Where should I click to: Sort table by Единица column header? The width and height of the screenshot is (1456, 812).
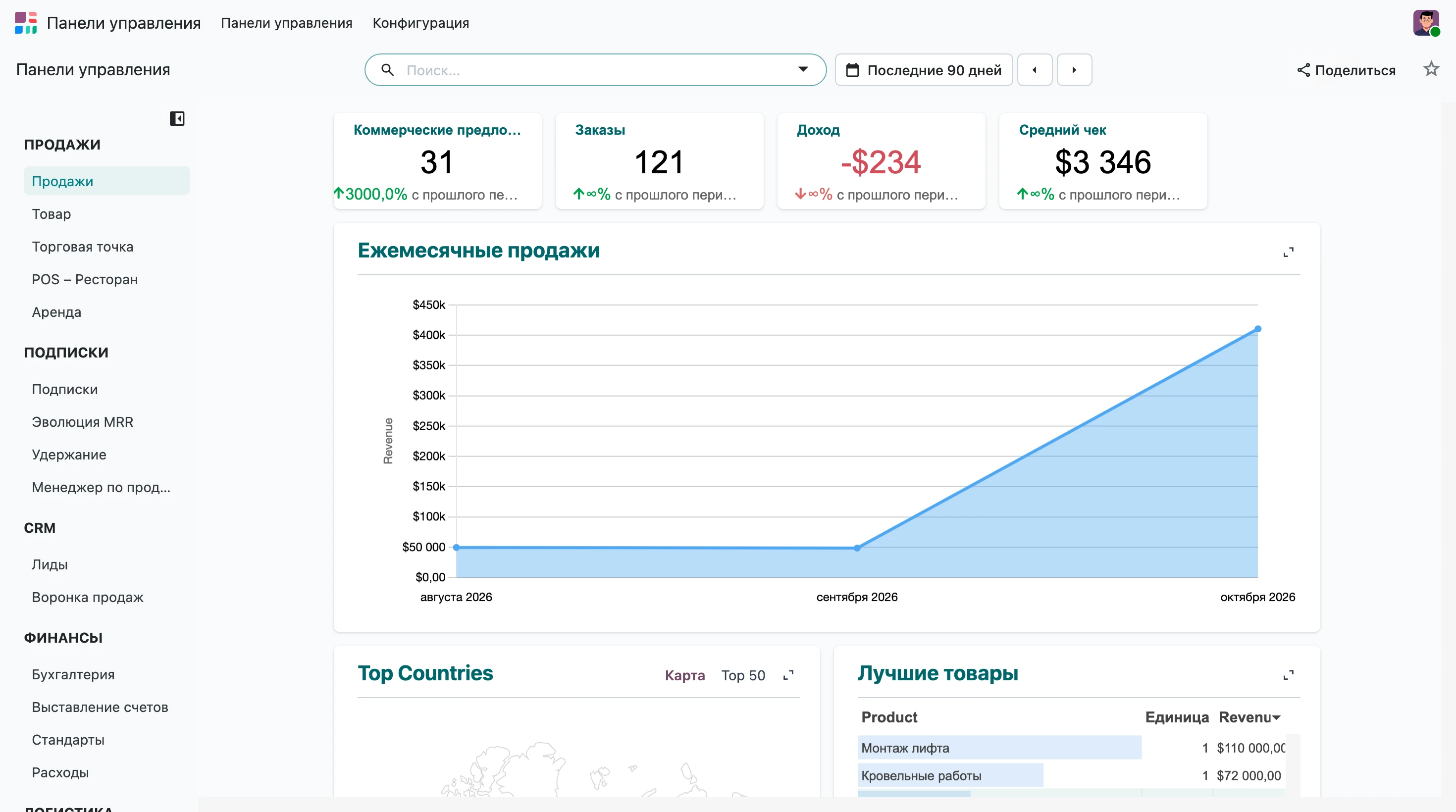point(1177,717)
